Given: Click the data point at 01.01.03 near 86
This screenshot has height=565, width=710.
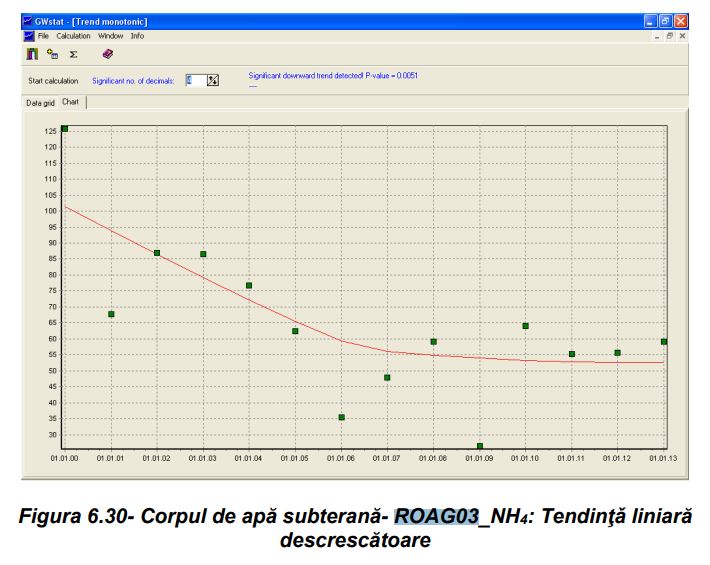Looking at the screenshot, I should tap(203, 254).
